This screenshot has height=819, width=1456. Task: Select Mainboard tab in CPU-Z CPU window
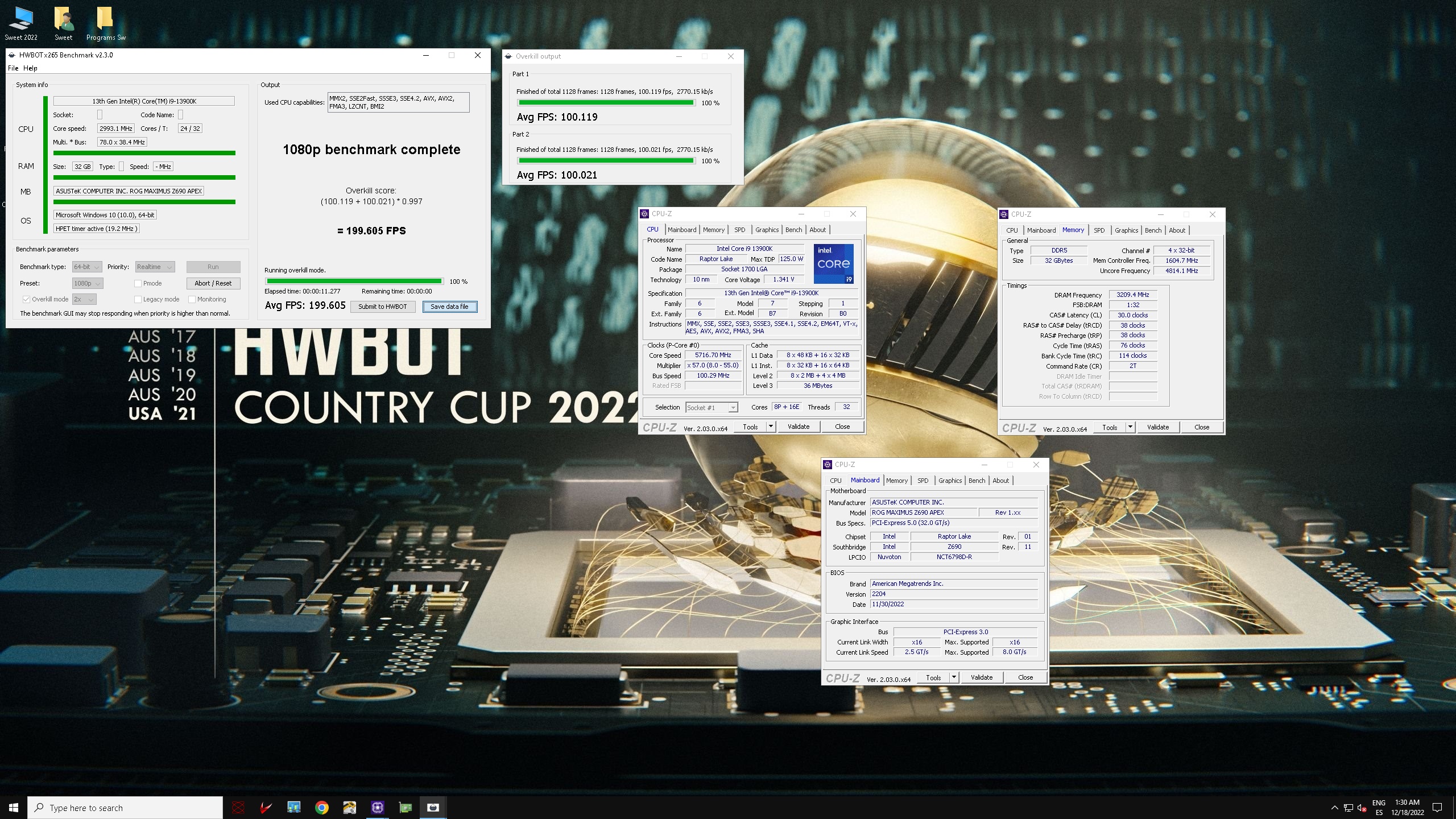[681, 230]
